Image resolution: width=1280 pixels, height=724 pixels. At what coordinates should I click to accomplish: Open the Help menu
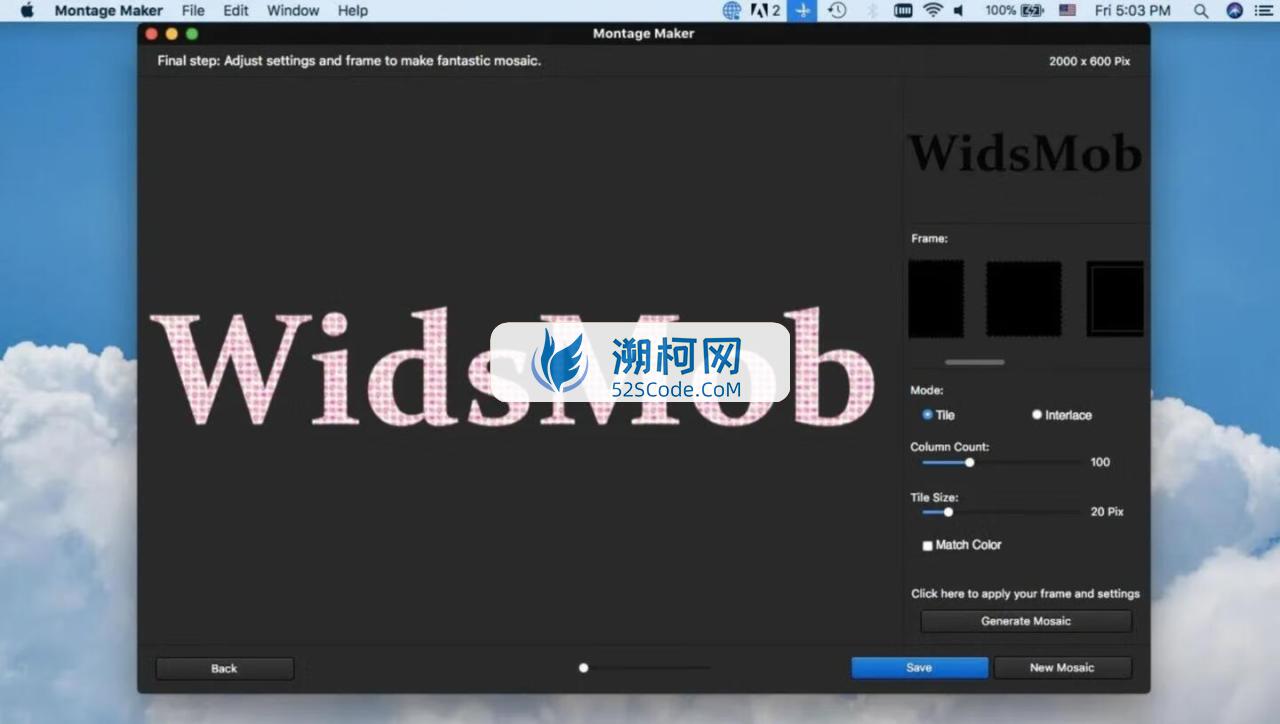click(x=353, y=10)
